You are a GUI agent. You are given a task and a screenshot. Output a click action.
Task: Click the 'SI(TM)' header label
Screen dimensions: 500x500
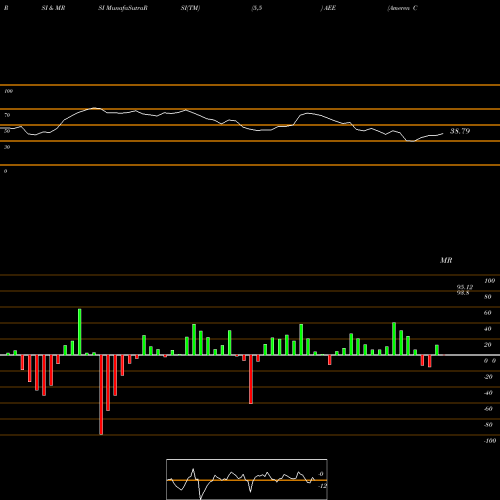pyautogui.click(x=190, y=8)
